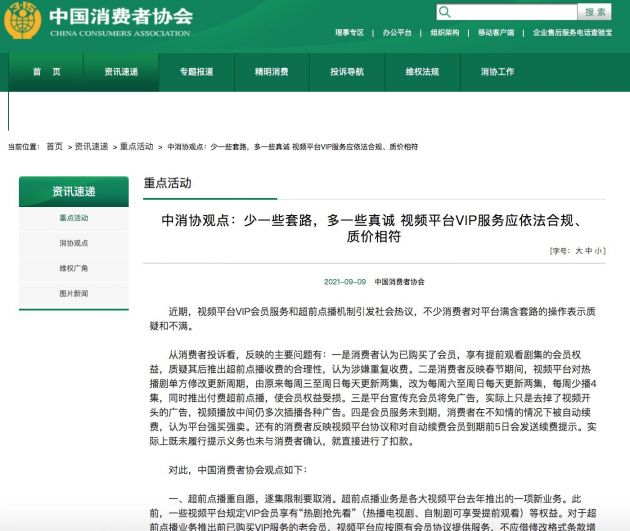
Task: Open the 移动客户端 top link
Action: coord(496,33)
